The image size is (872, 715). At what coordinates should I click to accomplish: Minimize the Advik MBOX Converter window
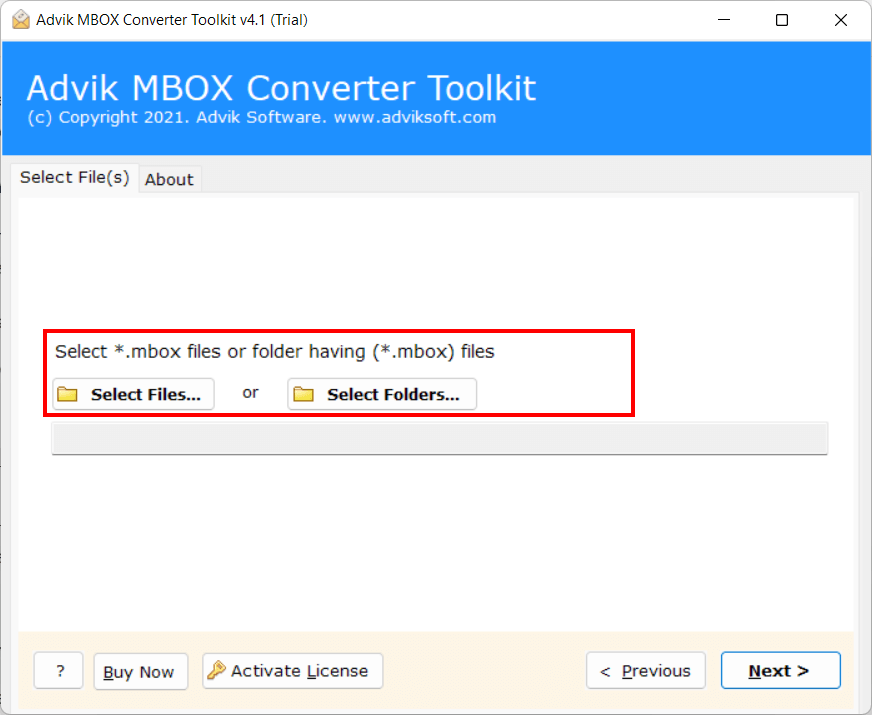tap(724, 20)
